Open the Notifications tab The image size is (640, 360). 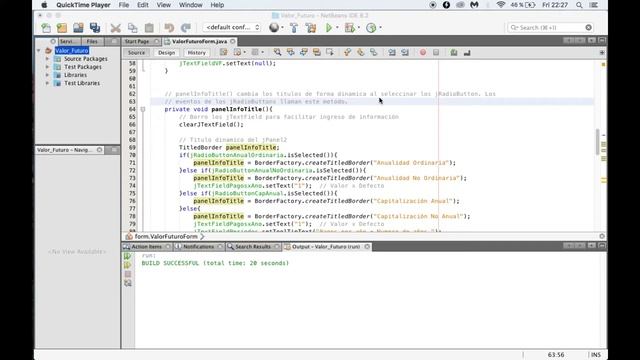point(198,247)
